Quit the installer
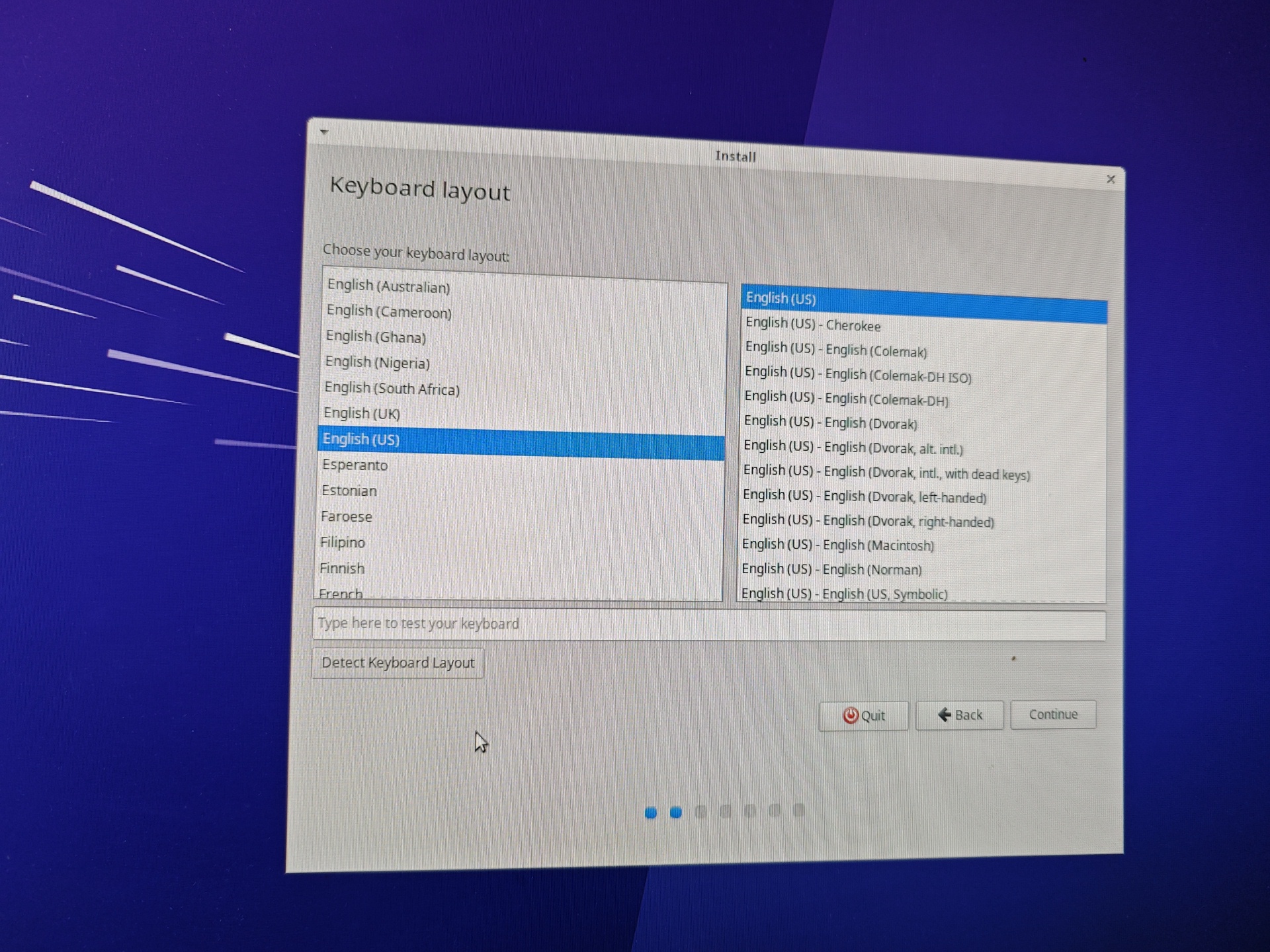This screenshot has height=952, width=1270. 863,716
